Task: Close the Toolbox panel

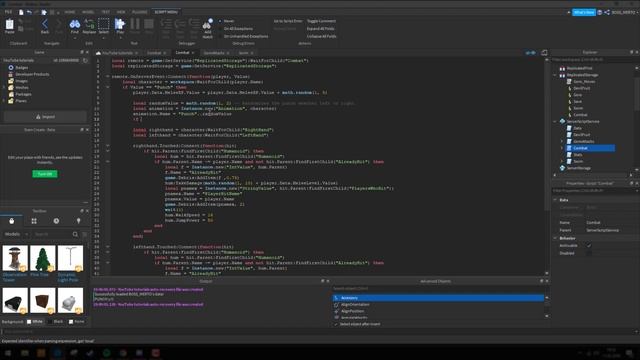Action: click(87, 211)
